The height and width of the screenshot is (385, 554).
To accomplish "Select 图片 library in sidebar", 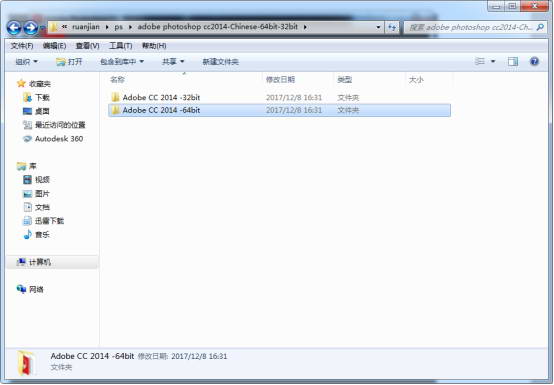I will (42, 194).
